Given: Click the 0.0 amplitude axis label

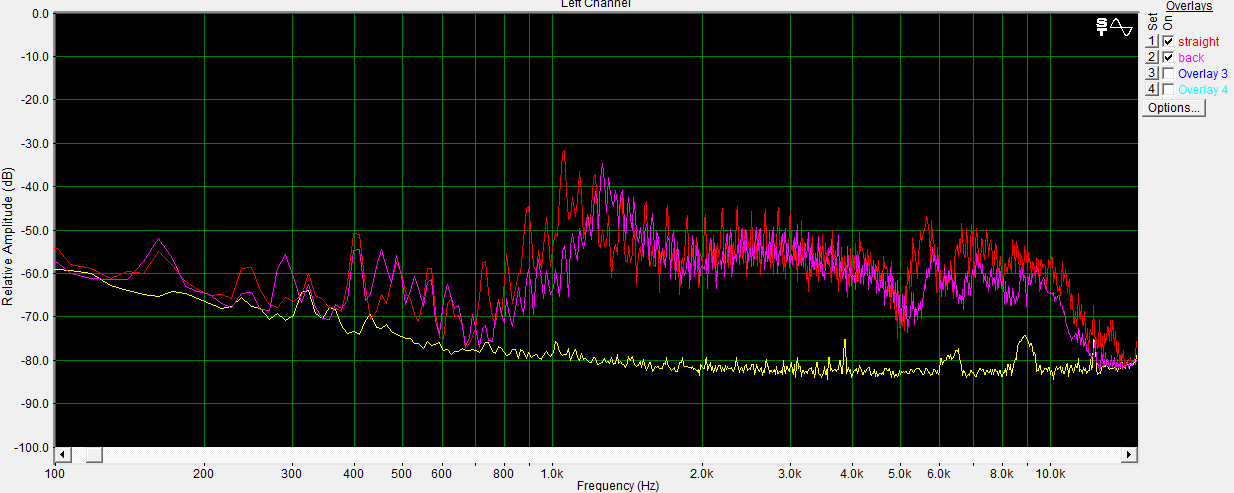Looking at the screenshot, I should [x=40, y=14].
